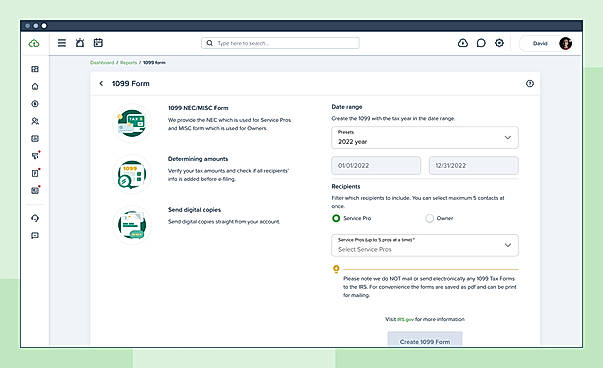Click the Reports breadcrumb link

[128, 62]
